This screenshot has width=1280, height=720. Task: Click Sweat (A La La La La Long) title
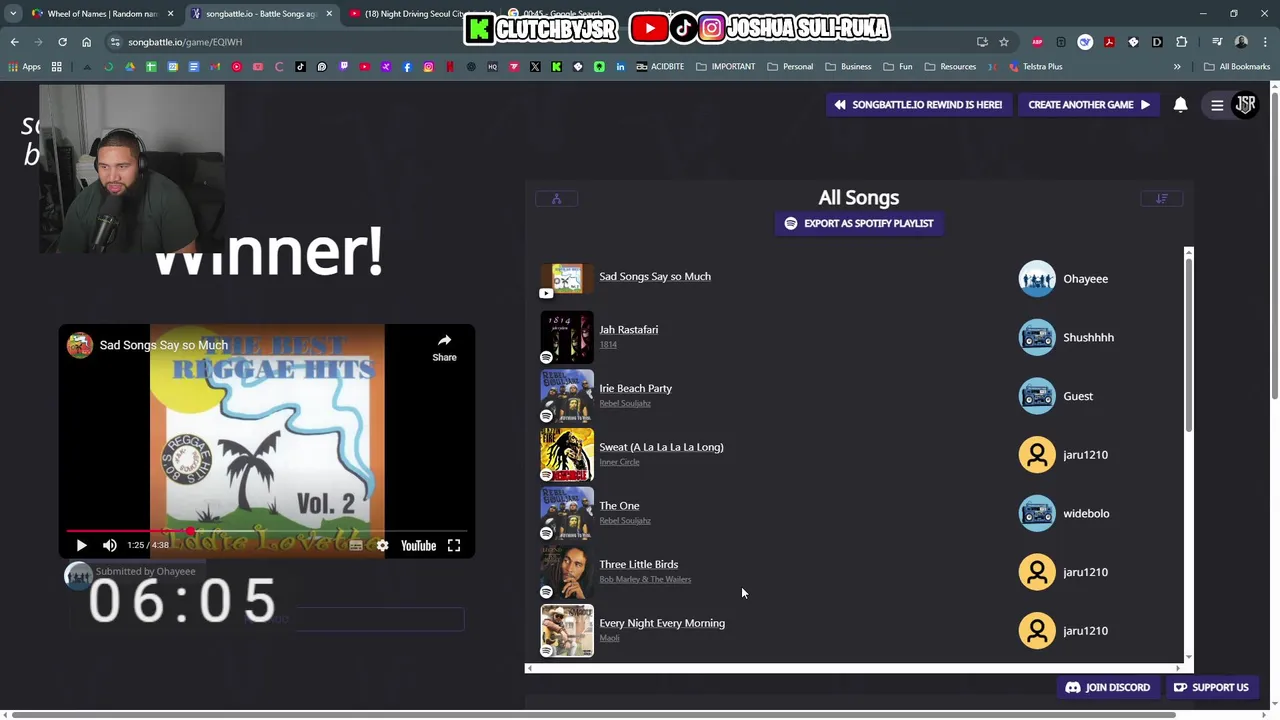[x=661, y=447]
